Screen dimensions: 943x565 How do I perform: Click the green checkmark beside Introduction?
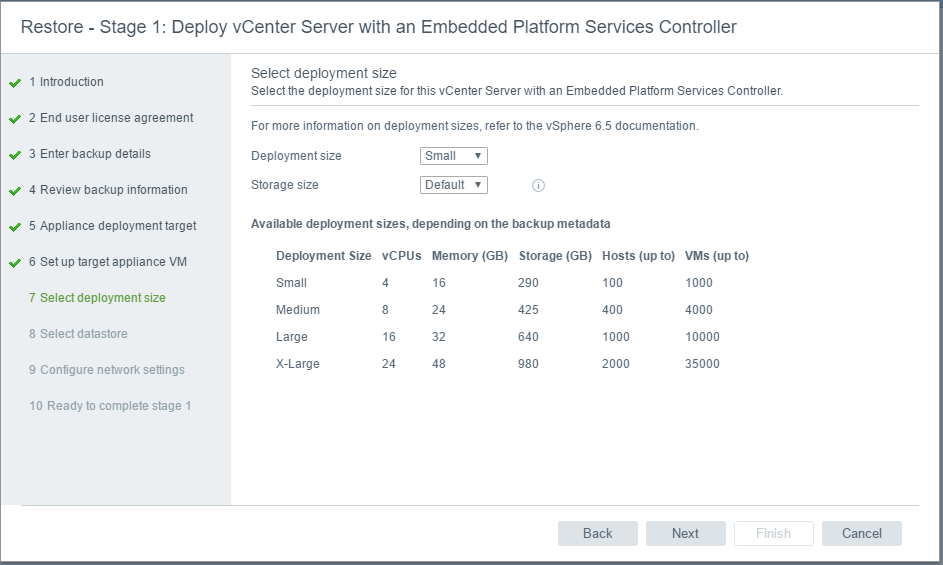15,83
